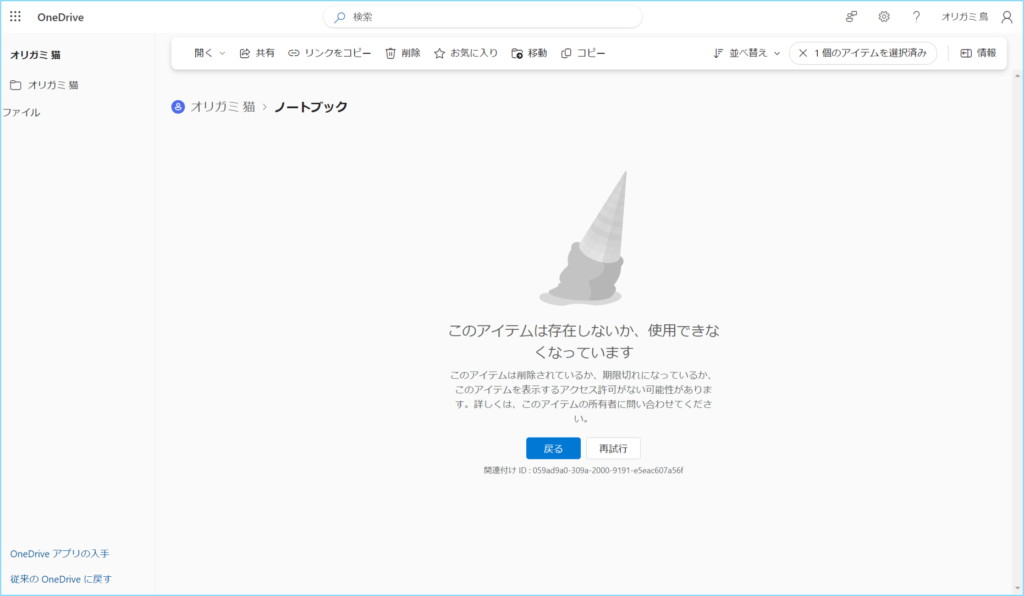Click the 検索 search box
1024x596 pixels.
tap(482, 17)
